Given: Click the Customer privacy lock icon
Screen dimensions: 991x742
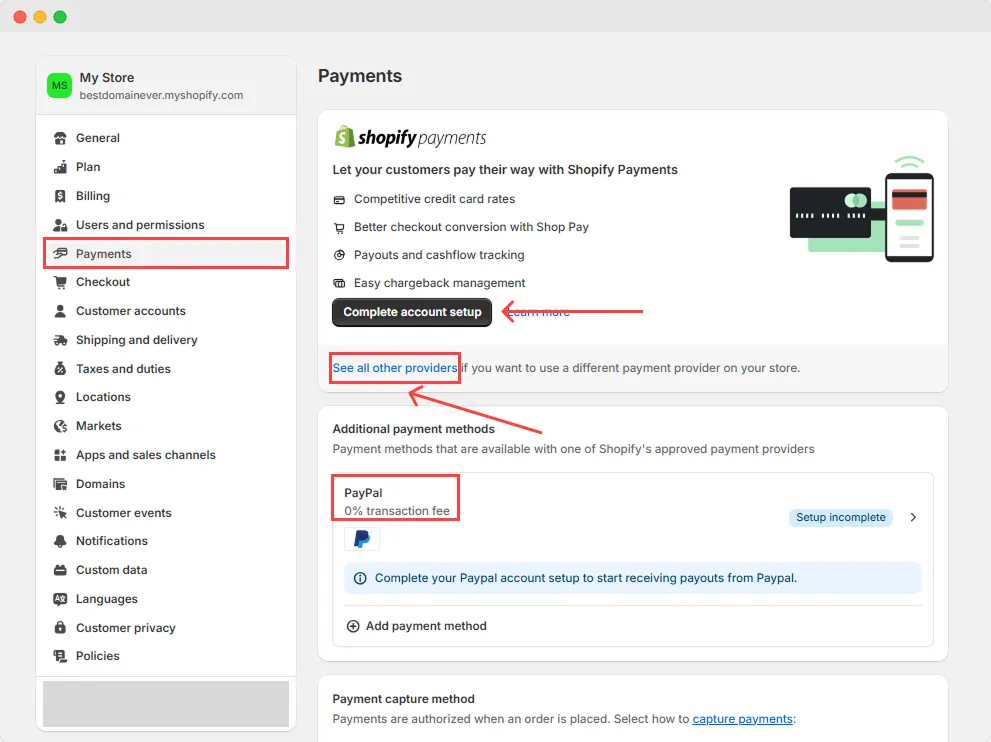Looking at the screenshot, I should [60, 627].
